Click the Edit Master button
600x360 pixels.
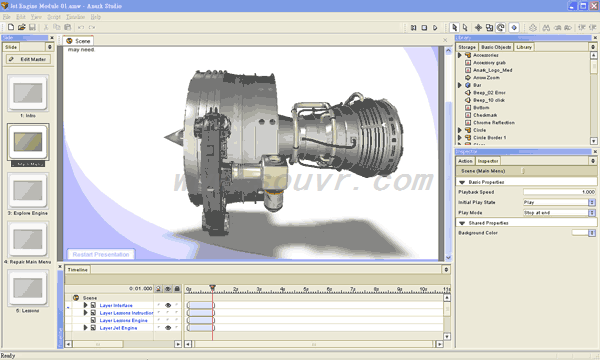click(x=28, y=59)
